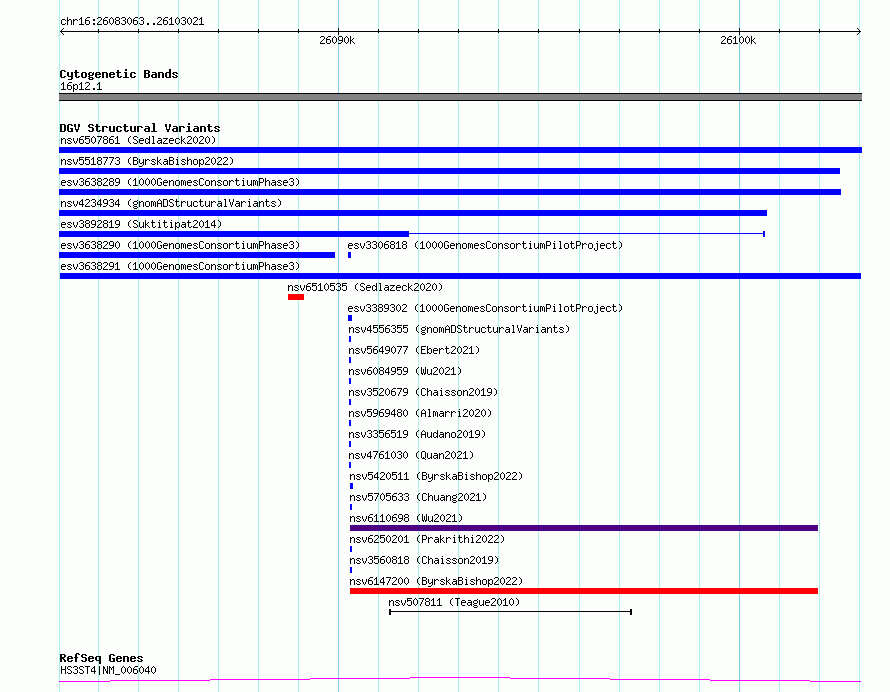Click the blue bar under esv3638289 label

pos(450,192)
